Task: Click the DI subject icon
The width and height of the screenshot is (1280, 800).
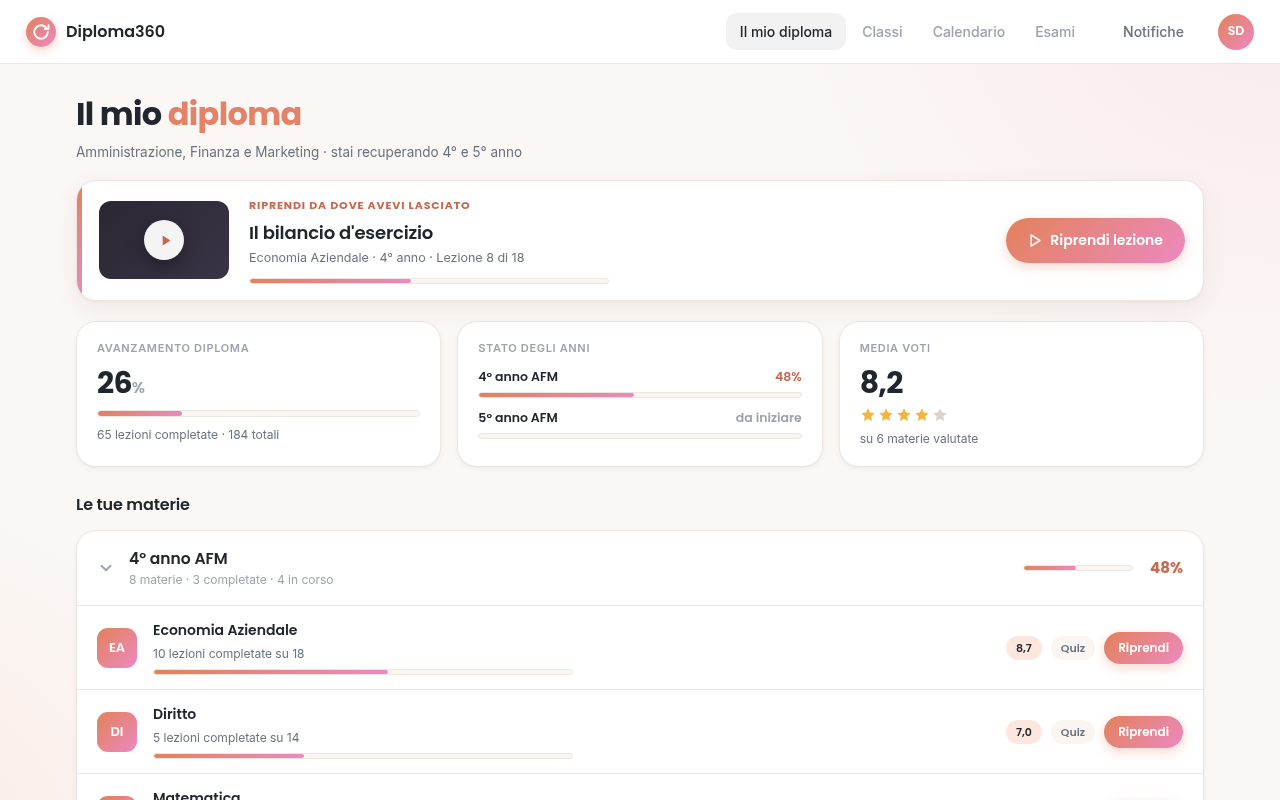Action: click(x=117, y=732)
